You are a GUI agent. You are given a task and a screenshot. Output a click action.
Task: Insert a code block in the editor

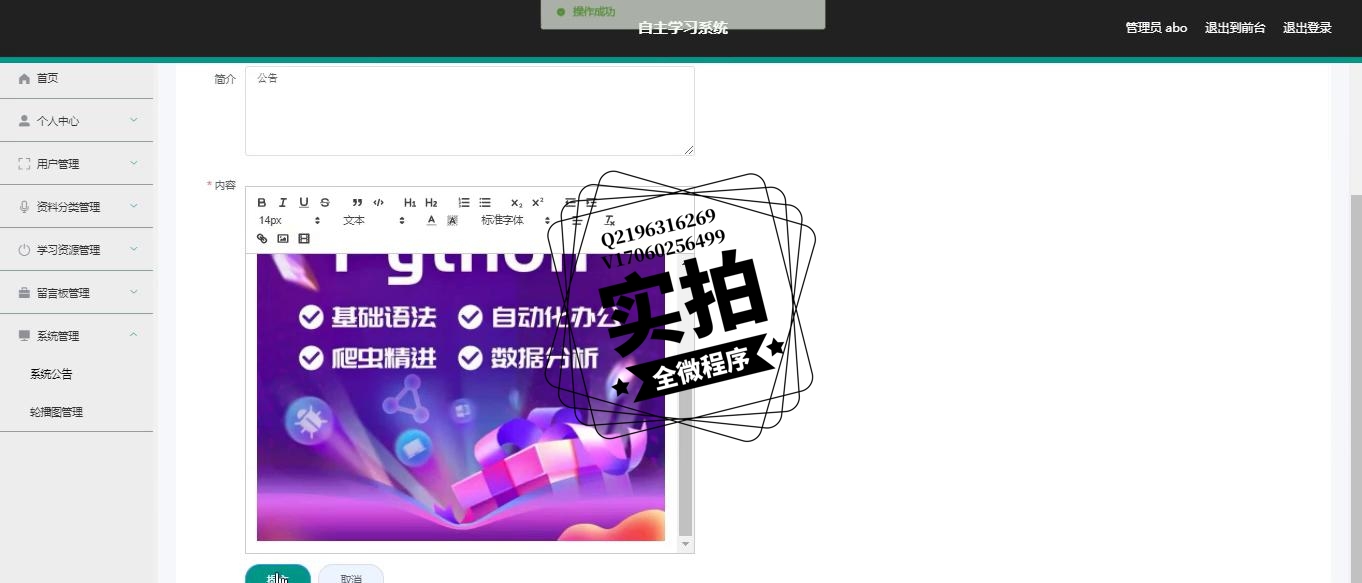(x=378, y=202)
